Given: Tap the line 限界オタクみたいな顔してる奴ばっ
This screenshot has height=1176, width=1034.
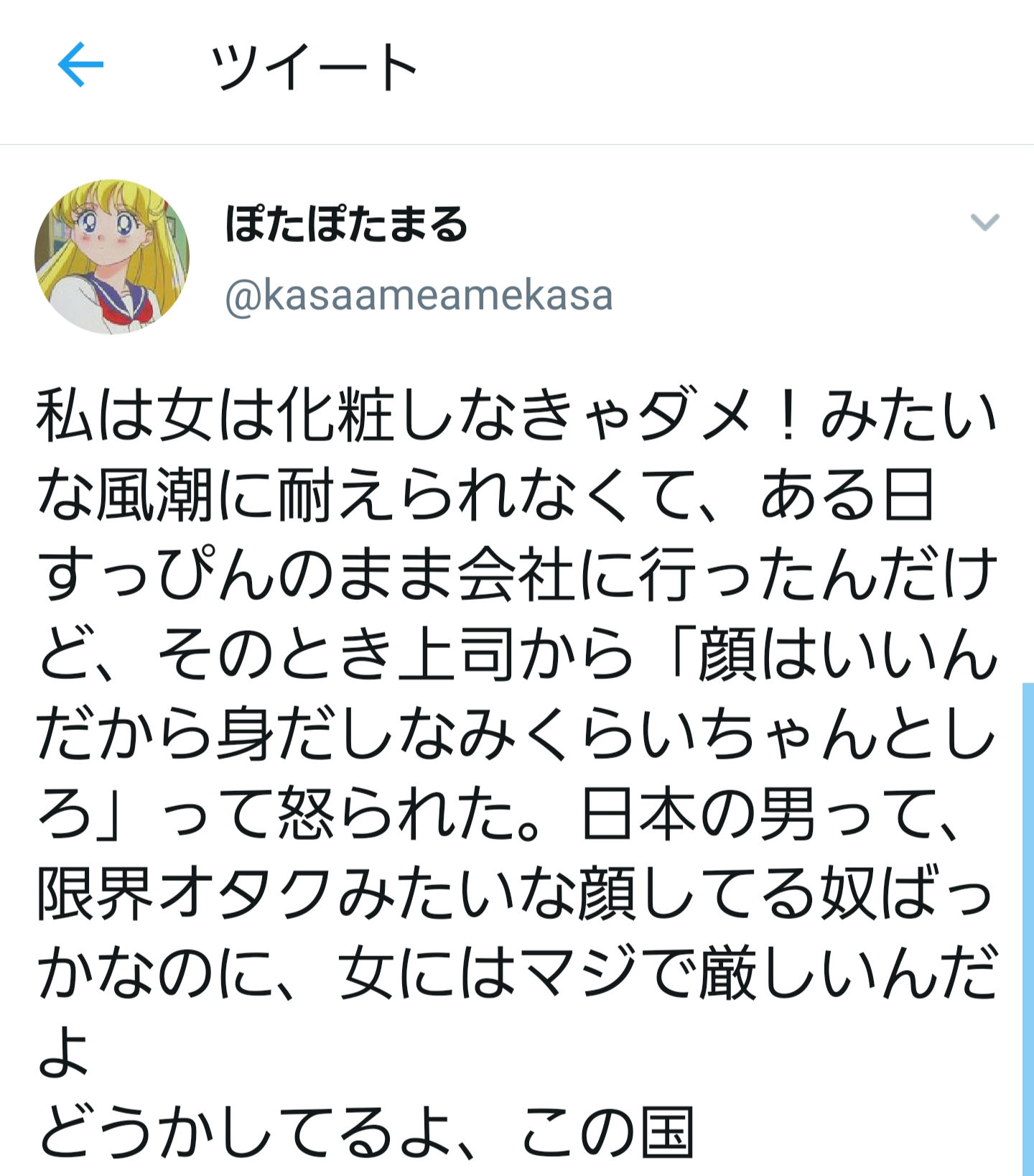Looking at the screenshot, I should pos(516,894).
